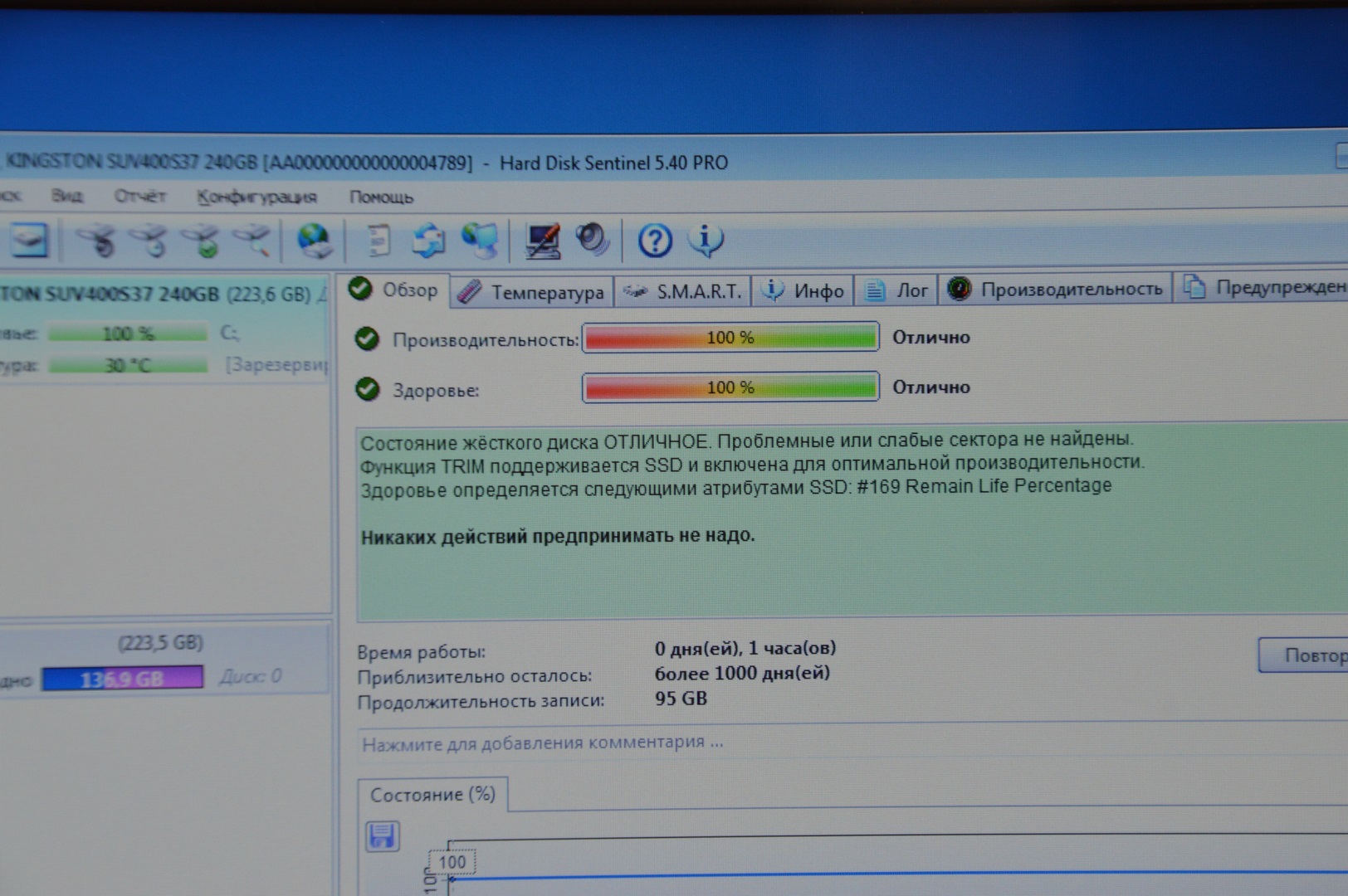Viewport: 1348px width, 896px height.
Task: Click the comment field Нажмите для добавления комментария
Action: [853, 743]
